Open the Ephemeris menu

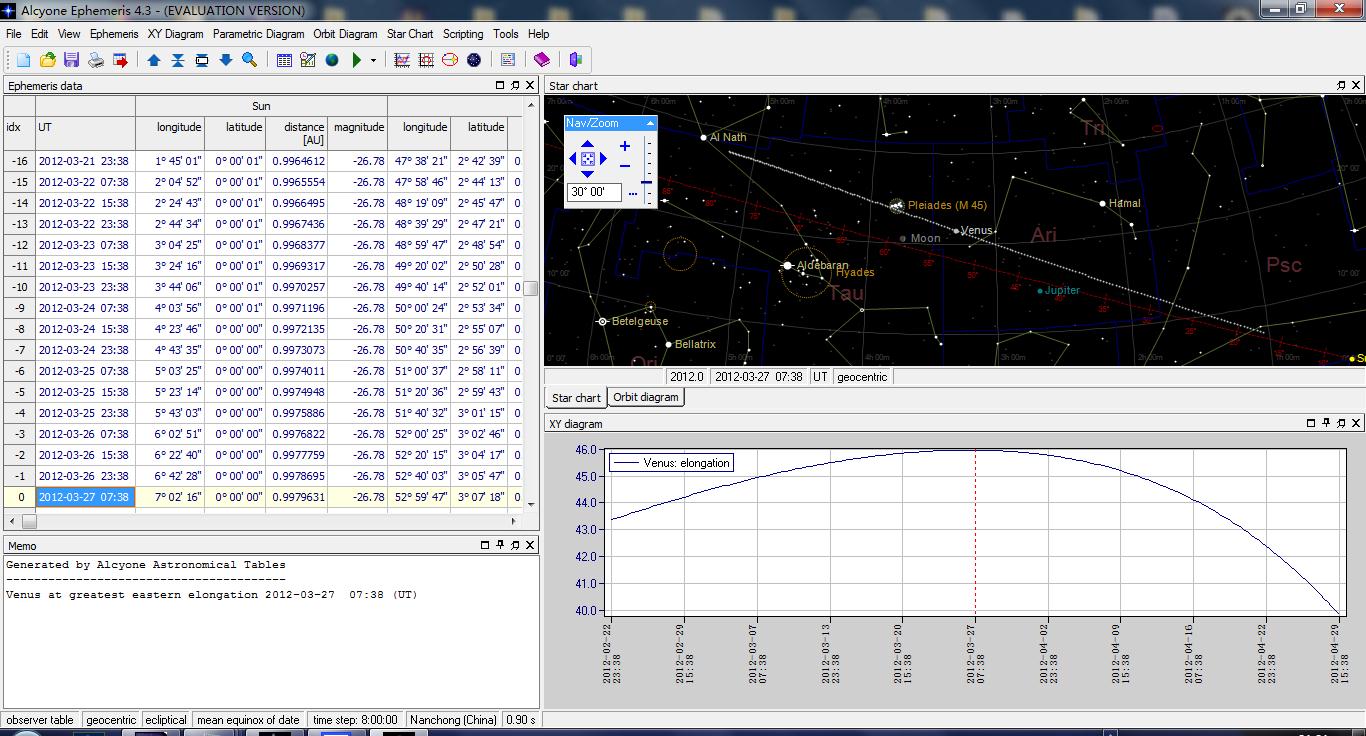[x=114, y=34]
